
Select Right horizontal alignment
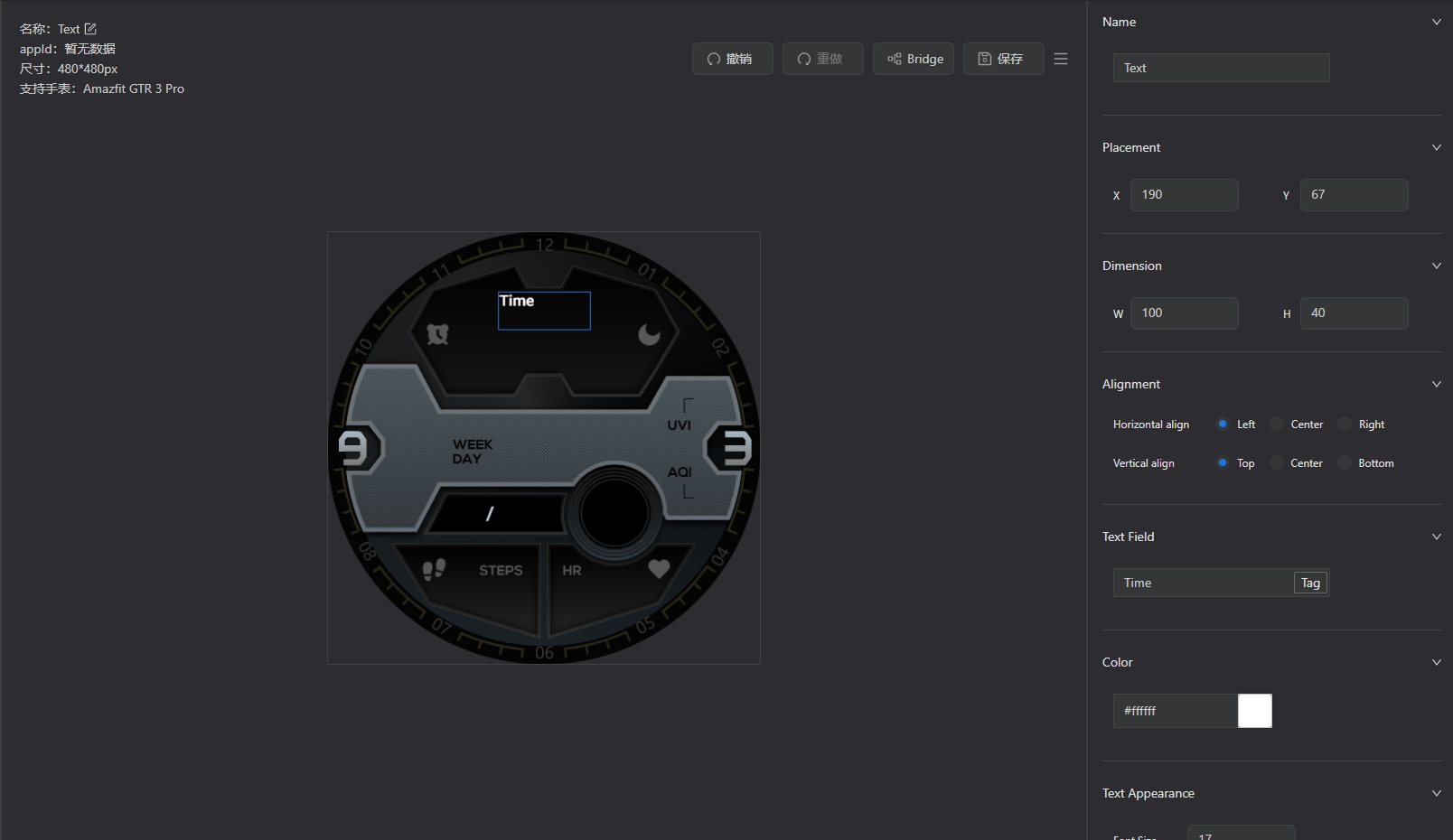(1345, 425)
